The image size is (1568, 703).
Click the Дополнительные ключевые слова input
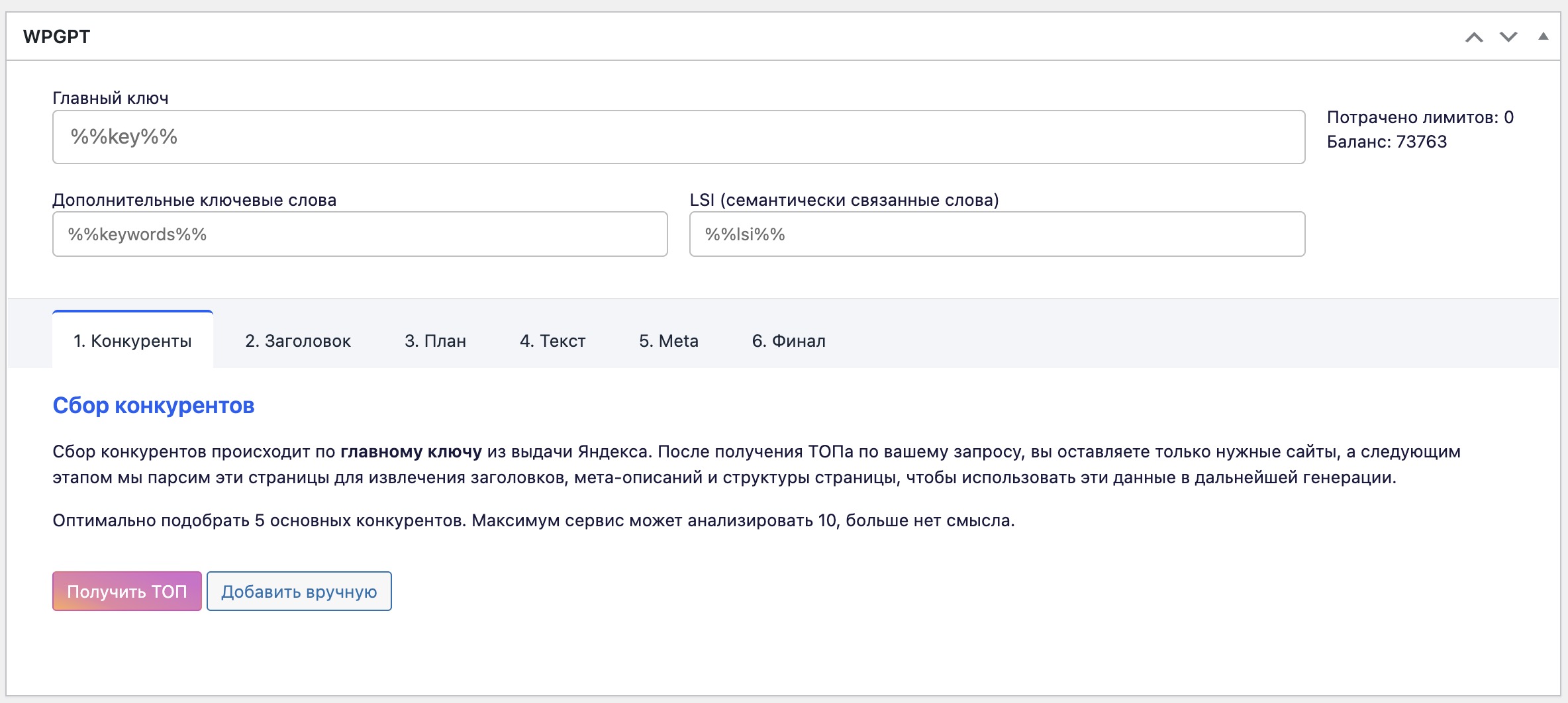pyautogui.click(x=360, y=234)
